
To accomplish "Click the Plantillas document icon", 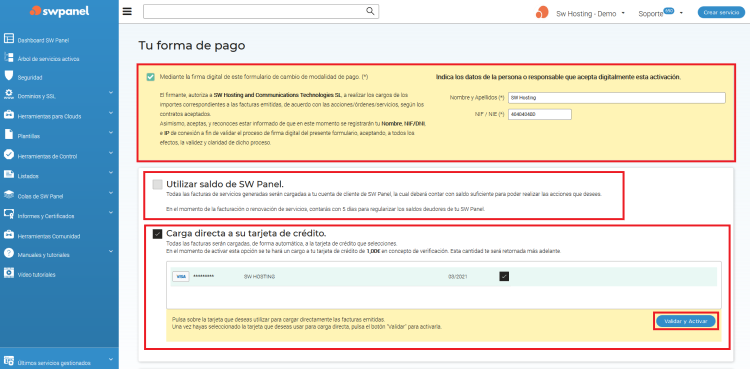I will pyautogui.click(x=9, y=134).
